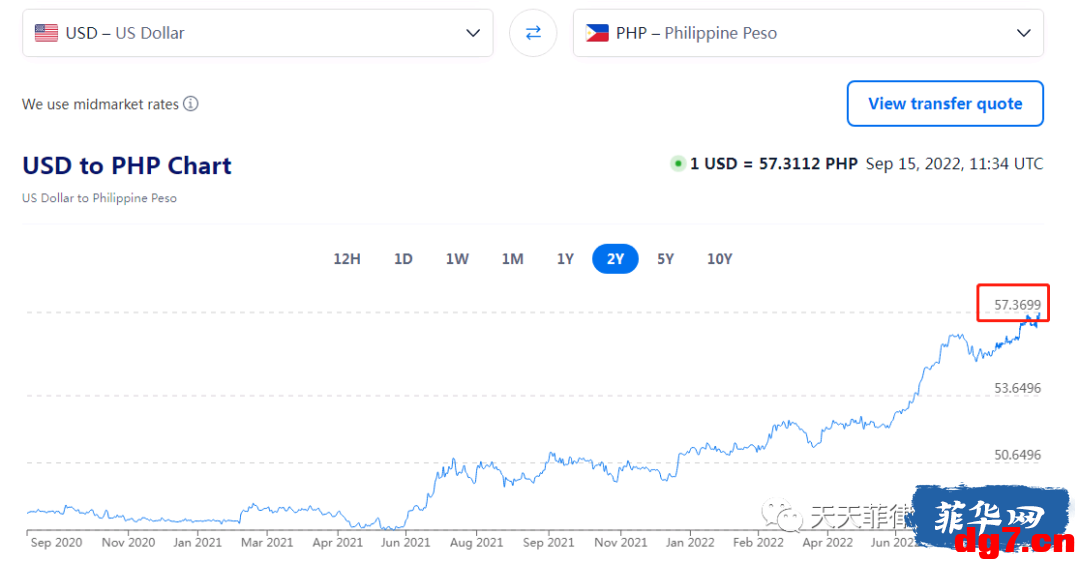Select the 1D chart range
Image resolution: width=1080 pixels, height=564 pixels.
(x=403, y=259)
